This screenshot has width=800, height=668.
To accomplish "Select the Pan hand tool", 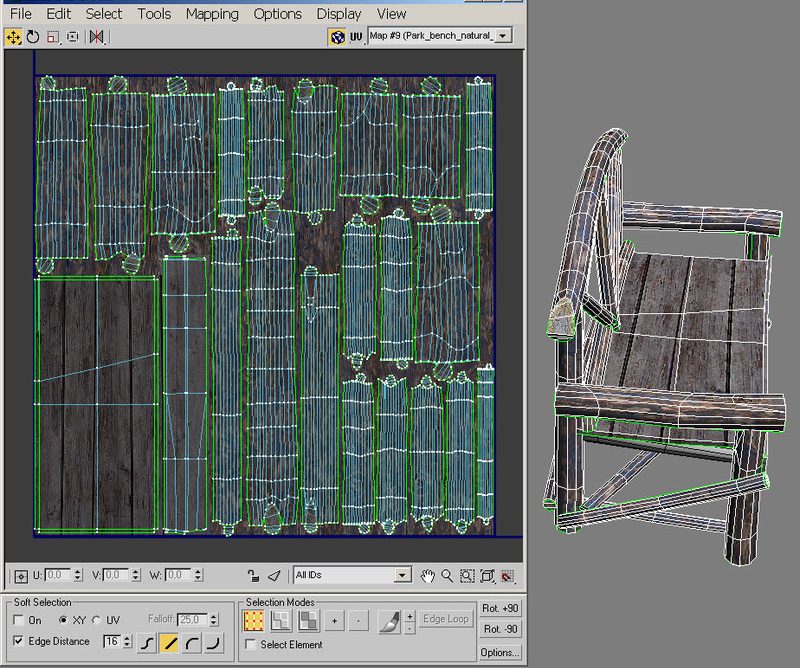I will (x=428, y=575).
